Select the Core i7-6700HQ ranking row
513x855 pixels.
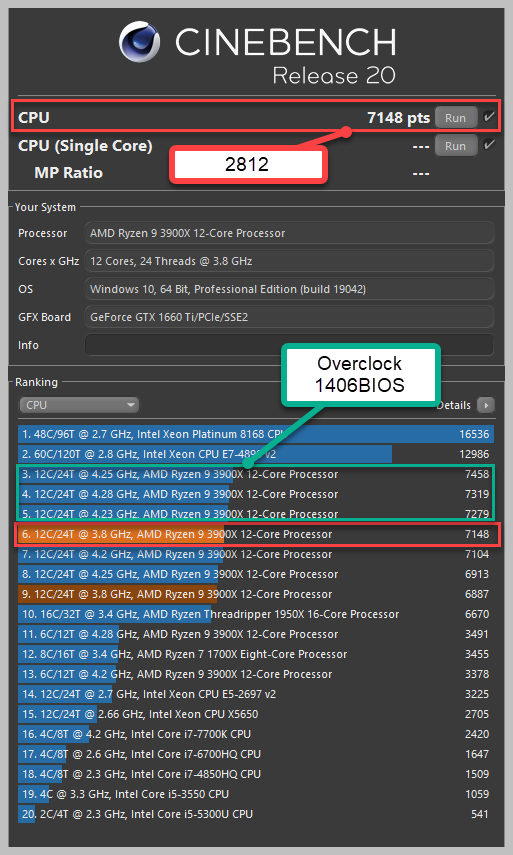pos(256,754)
